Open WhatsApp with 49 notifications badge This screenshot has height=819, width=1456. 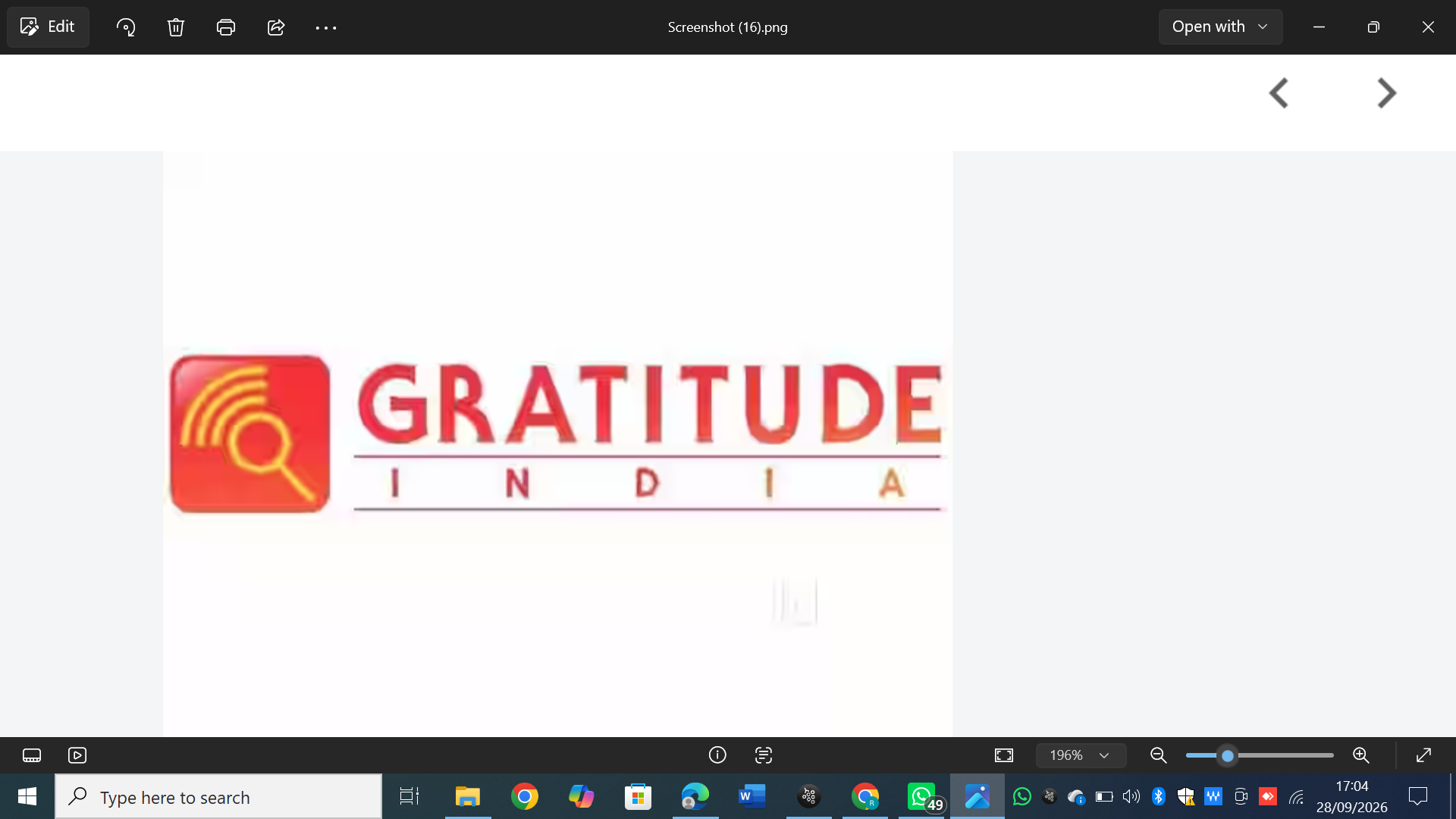pyautogui.click(x=923, y=797)
